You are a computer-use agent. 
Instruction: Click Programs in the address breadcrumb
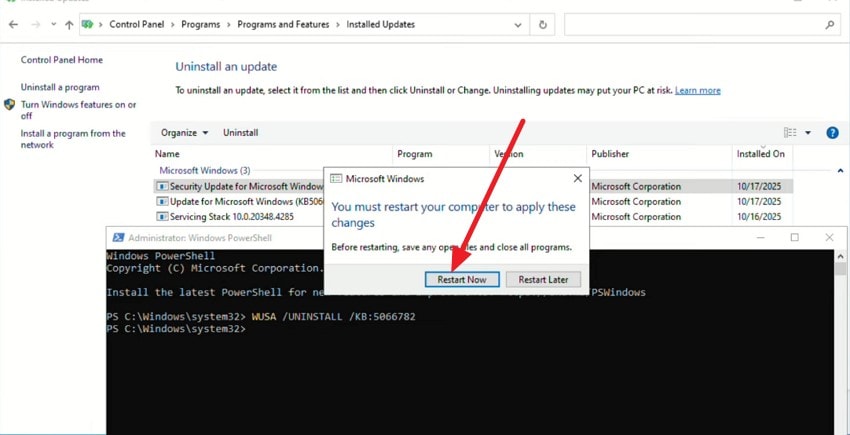pyautogui.click(x=201, y=24)
